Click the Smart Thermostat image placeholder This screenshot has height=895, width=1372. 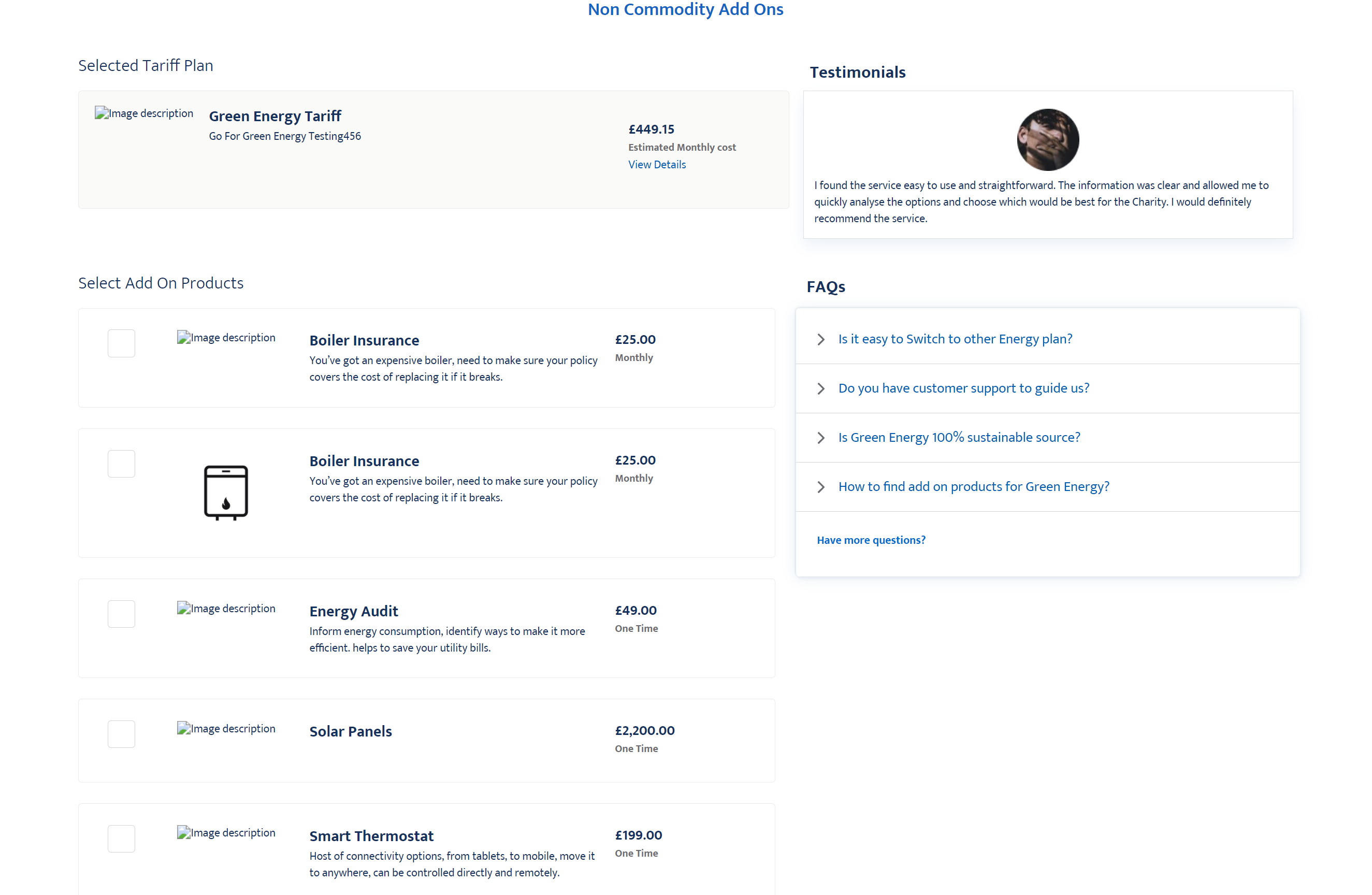click(226, 833)
